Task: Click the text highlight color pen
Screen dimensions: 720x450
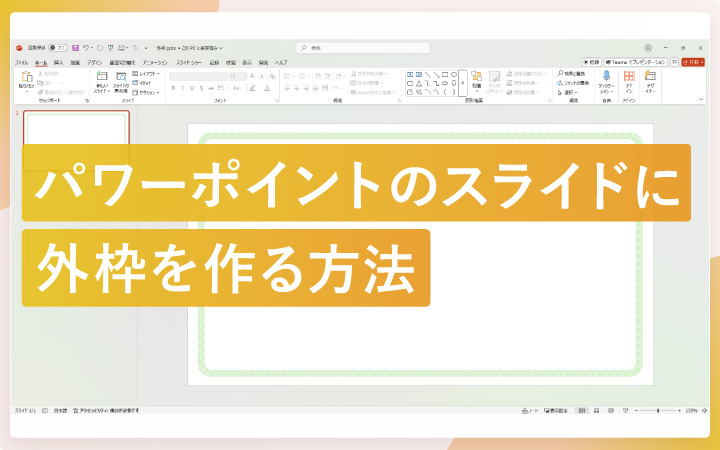Action: pos(252,88)
